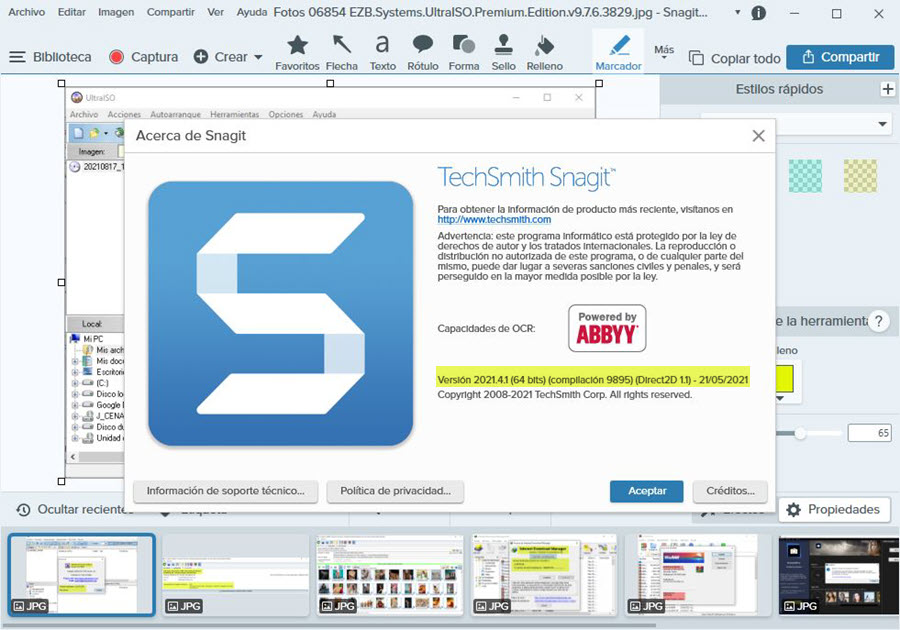Open the Estilos rápidos theme dropdown
The image size is (900, 630).
[x=882, y=124]
